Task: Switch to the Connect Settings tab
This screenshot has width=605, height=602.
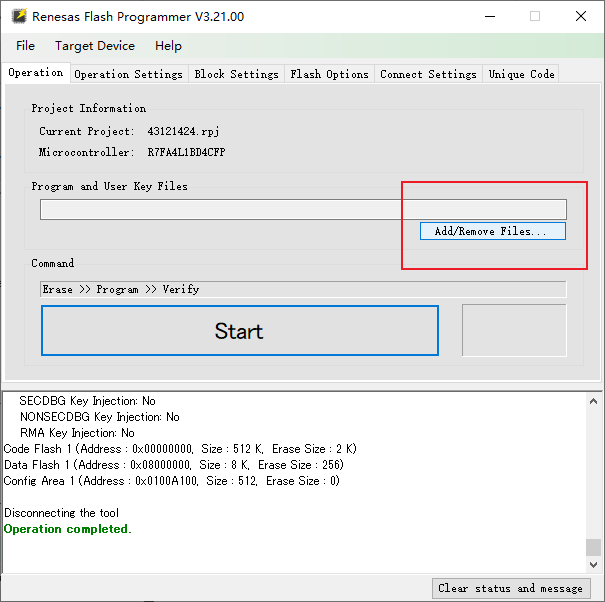Action: click(428, 74)
